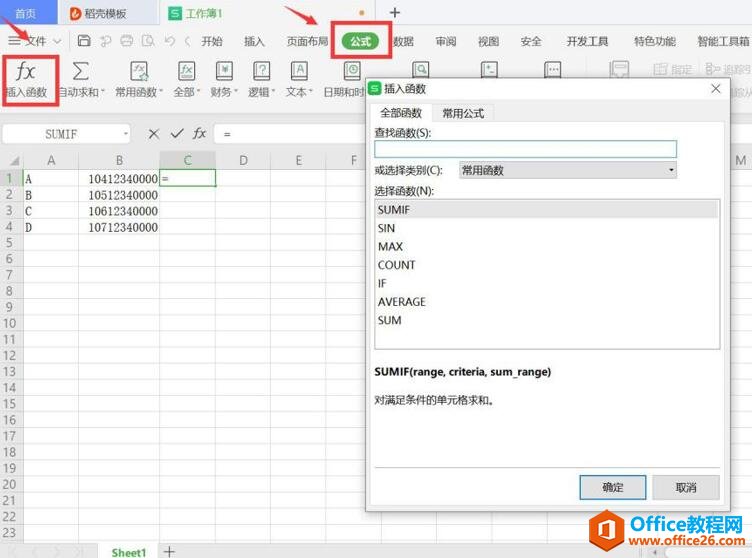Select SUM in the function list

547,320
